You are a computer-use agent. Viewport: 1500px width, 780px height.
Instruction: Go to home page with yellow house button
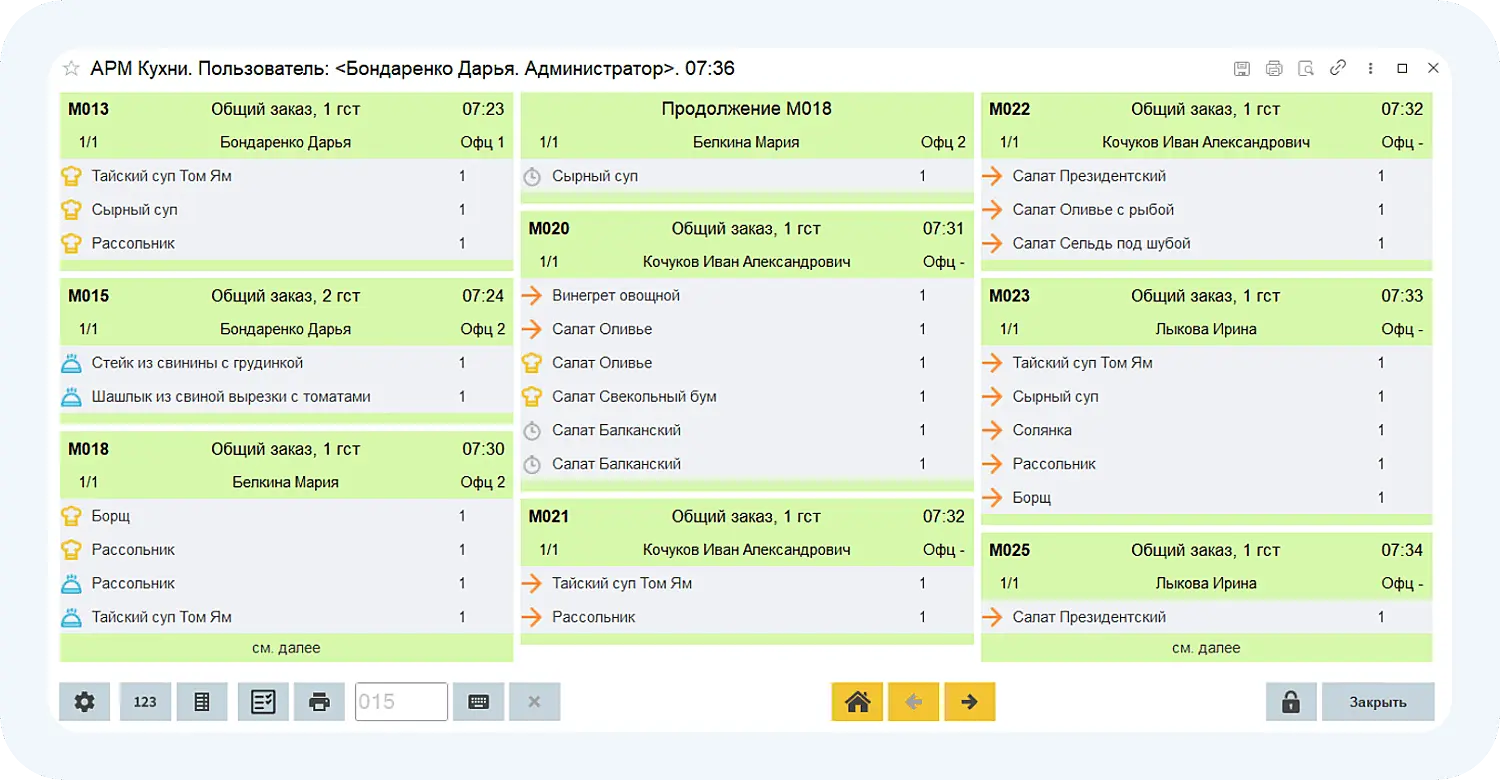coord(857,702)
